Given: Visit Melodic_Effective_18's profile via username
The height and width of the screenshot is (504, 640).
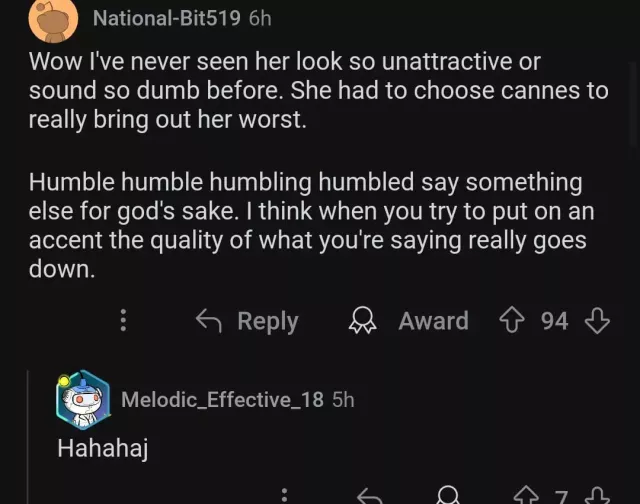Looking at the screenshot, I should pyautogui.click(x=222, y=399).
